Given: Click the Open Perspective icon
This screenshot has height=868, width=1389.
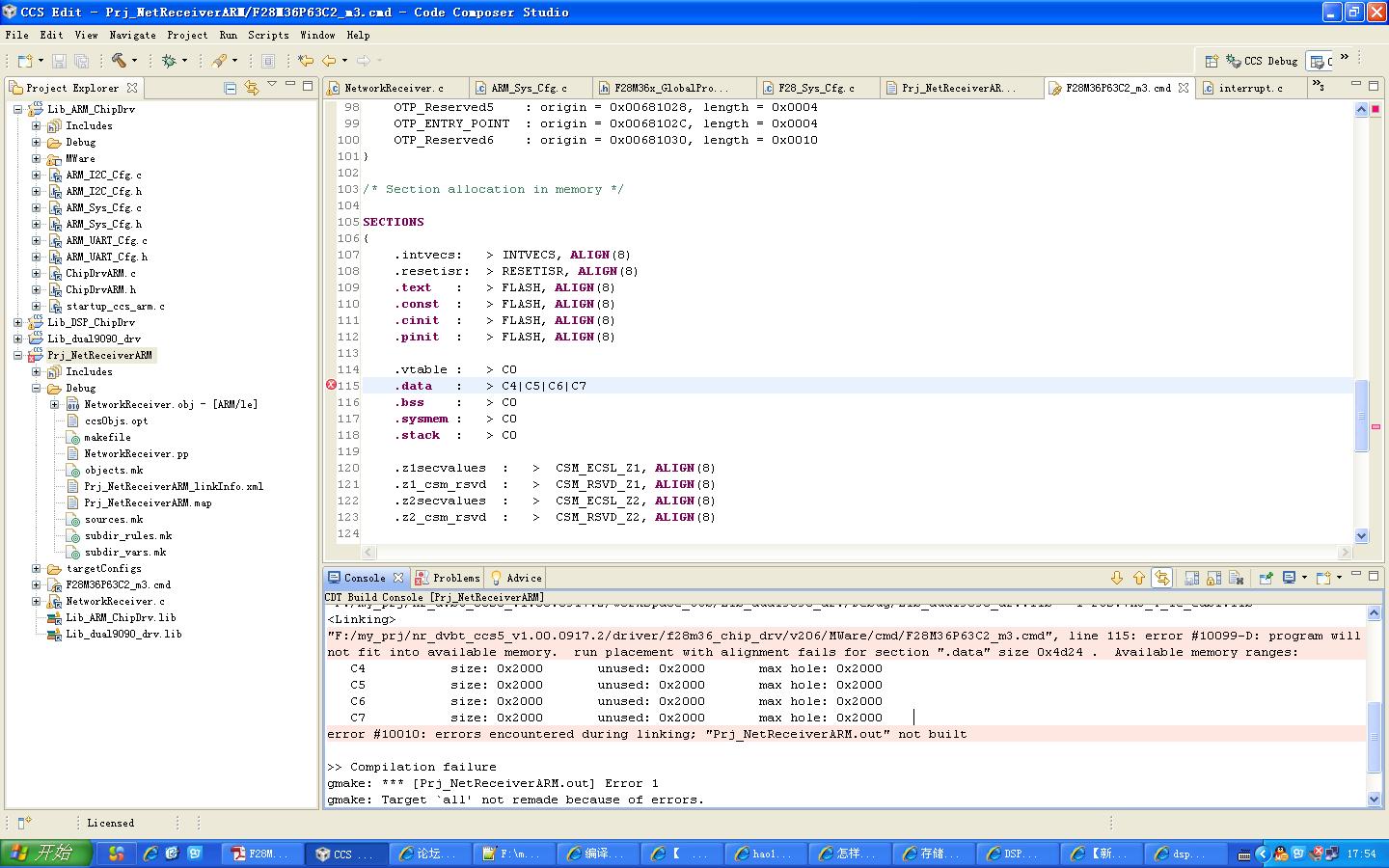Looking at the screenshot, I should pyautogui.click(x=1212, y=61).
